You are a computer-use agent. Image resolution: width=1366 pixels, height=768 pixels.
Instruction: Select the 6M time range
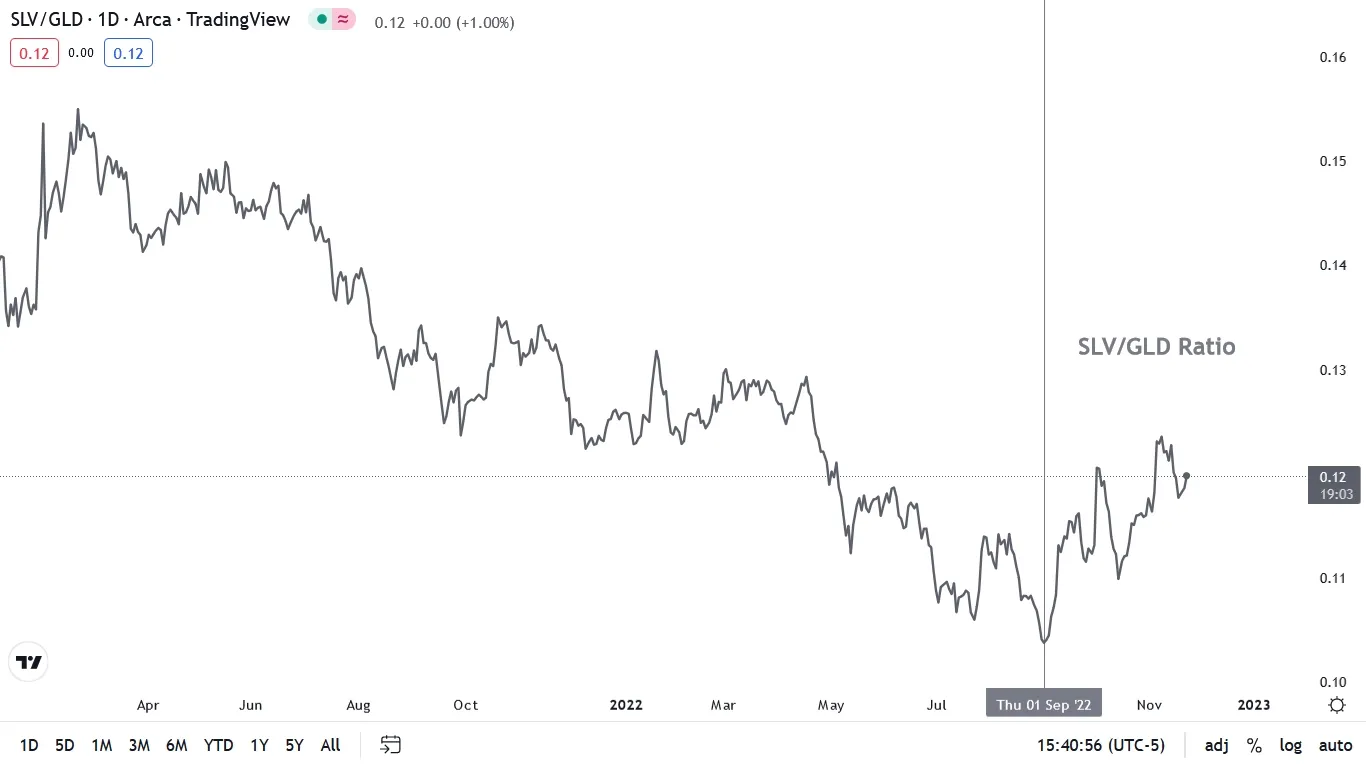(177, 745)
